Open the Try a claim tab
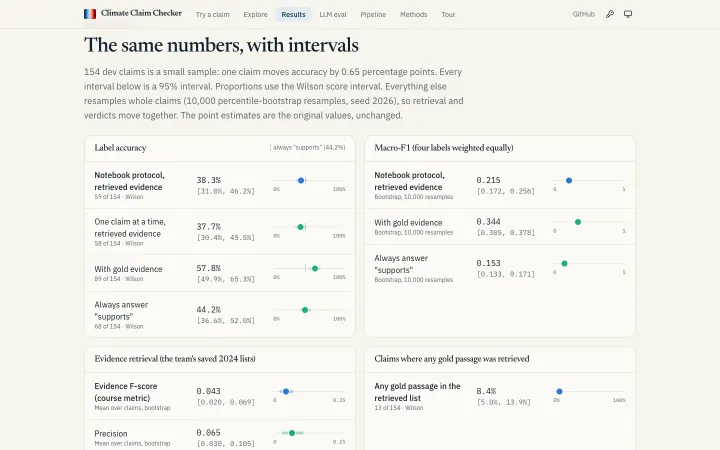The height and width of the screenshot is (450, 720). [x=213, y=15]
